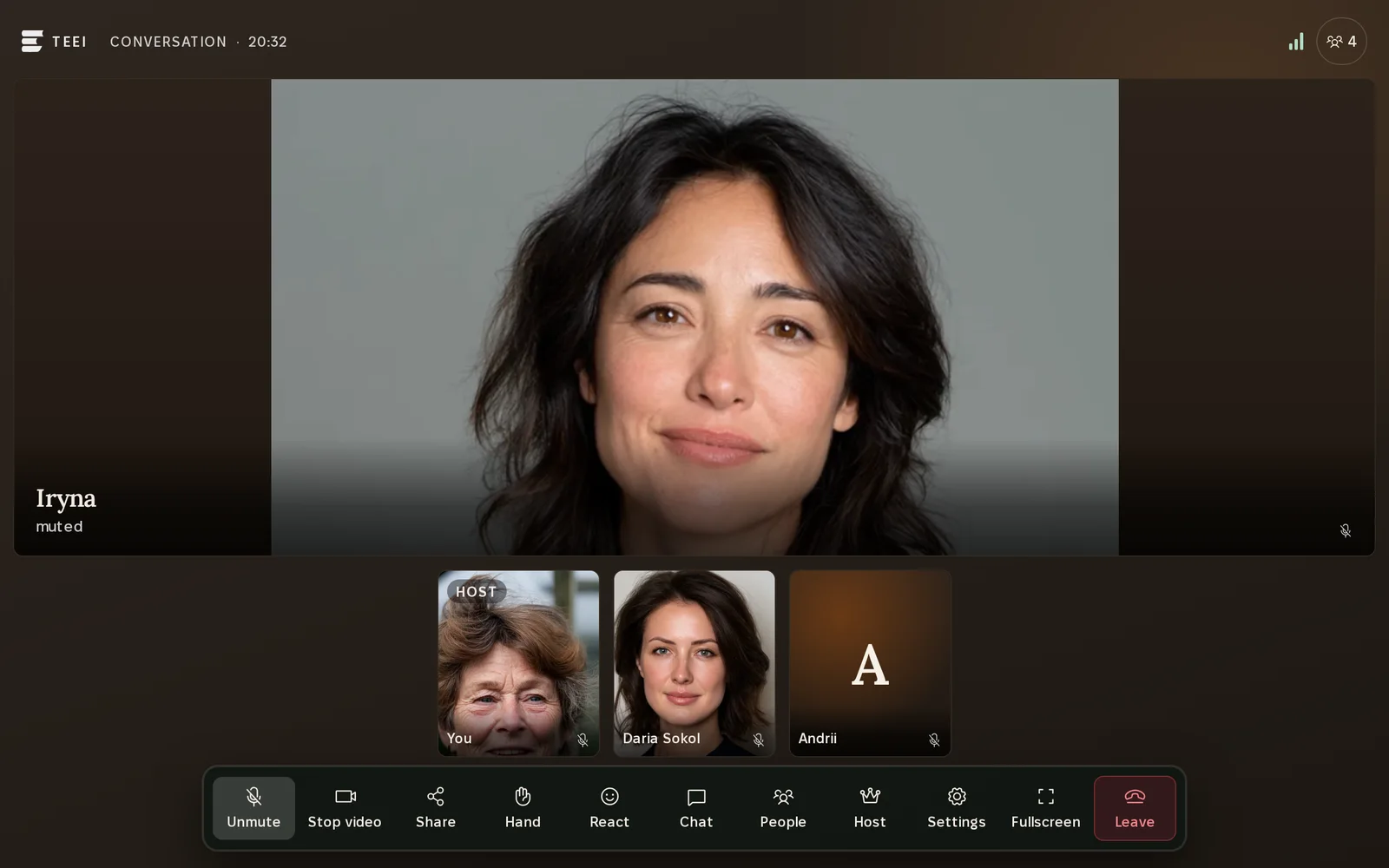
Task: Open the Share screen option
Action: pos(436,808)
